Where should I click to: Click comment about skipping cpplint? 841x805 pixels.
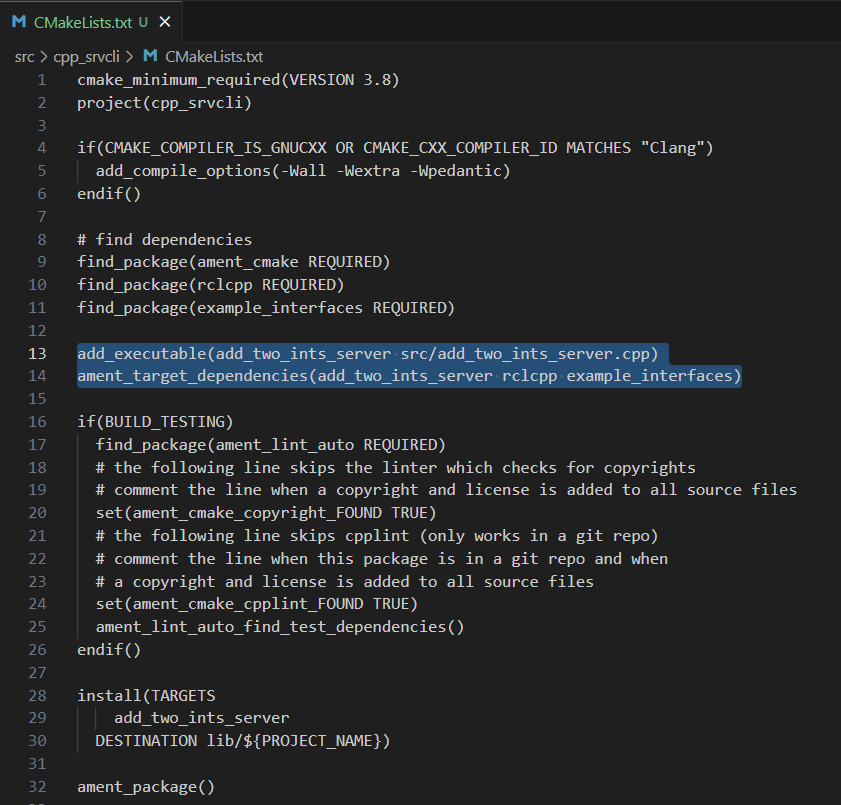pyautogui.click(x=377, y=536)
